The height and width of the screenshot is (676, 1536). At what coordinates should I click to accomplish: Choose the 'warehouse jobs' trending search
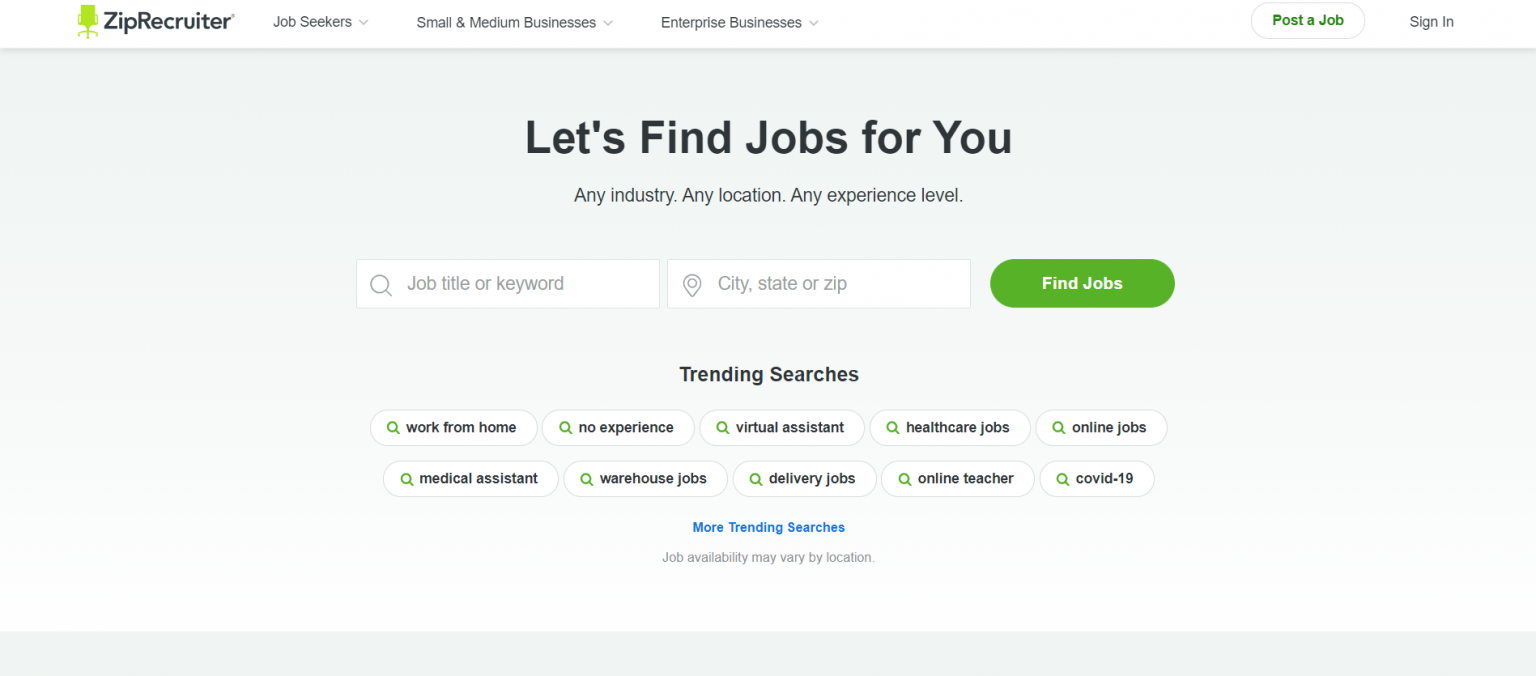click(x=645, y=479)
